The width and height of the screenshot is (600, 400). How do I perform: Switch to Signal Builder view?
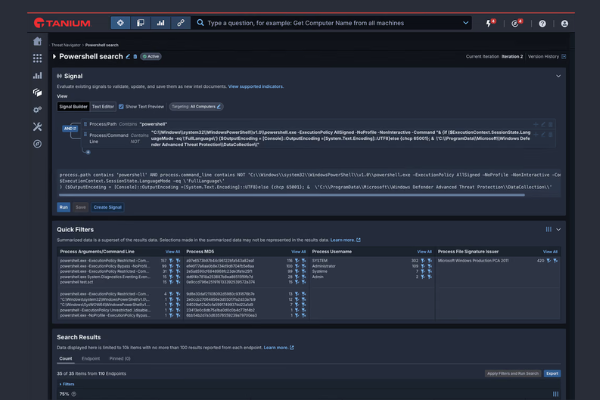click(73, 107)
